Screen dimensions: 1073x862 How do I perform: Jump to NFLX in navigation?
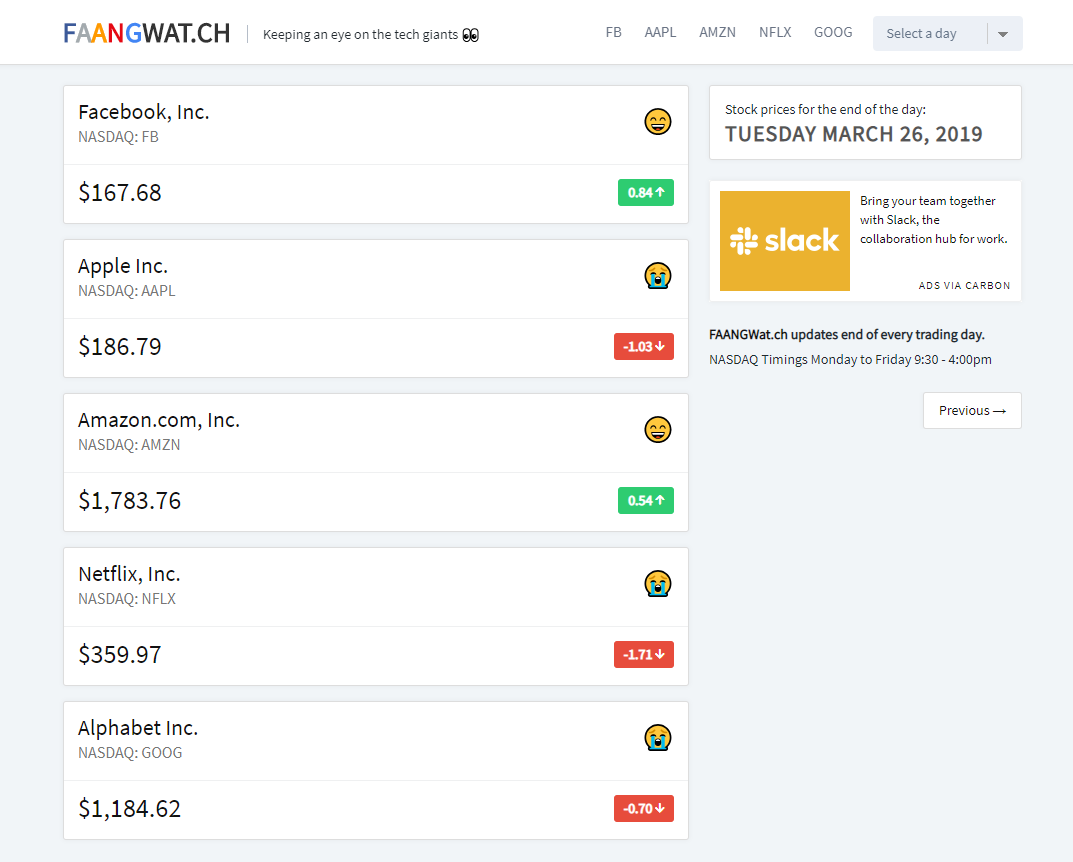coord(775,32)
